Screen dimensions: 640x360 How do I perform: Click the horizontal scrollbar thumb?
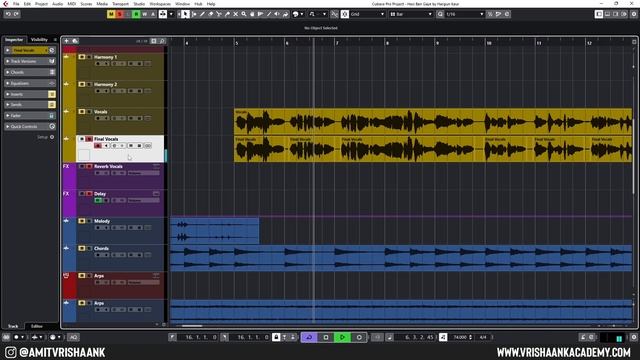point(192,326)
